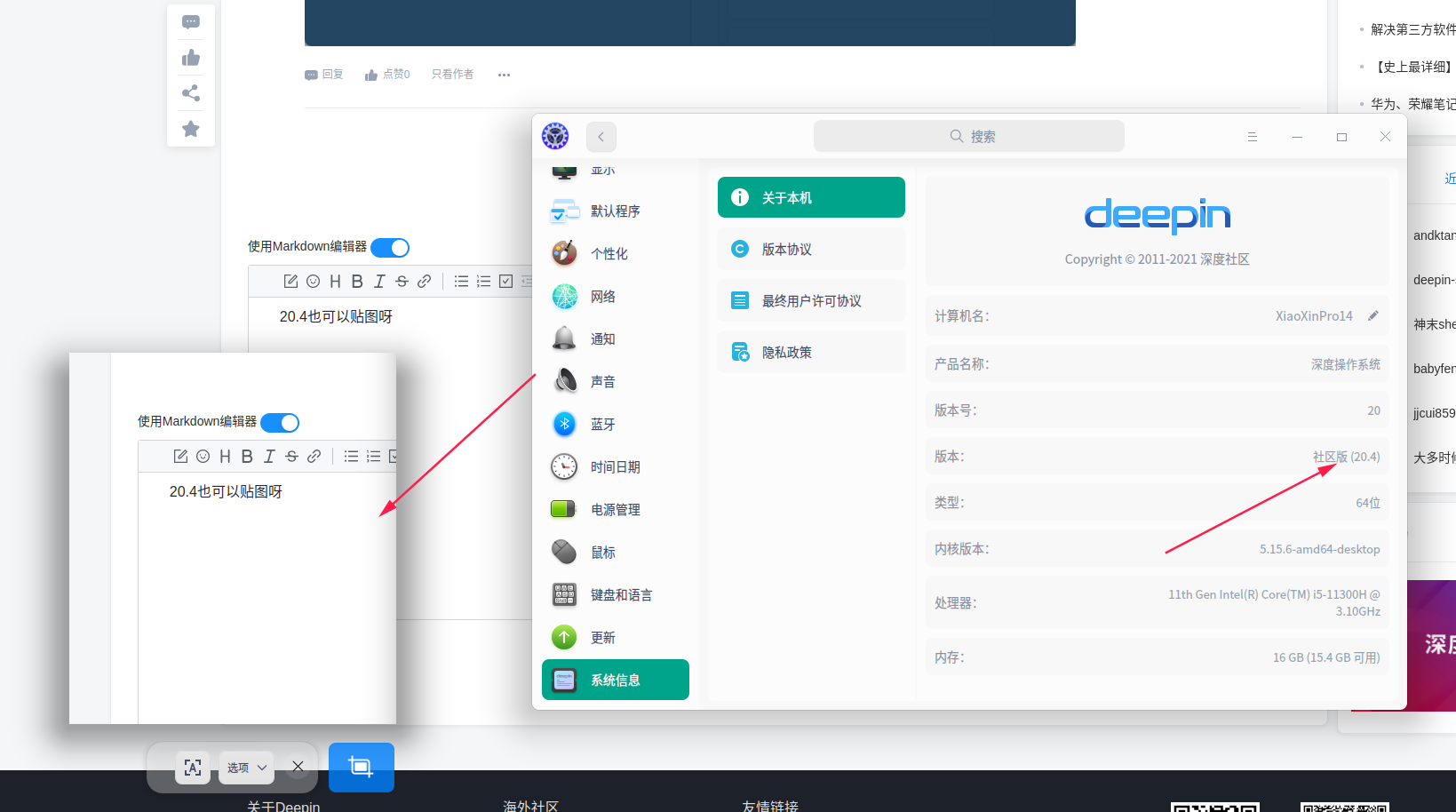Open the three-dot more menu under the post
The height and width of the screenshot is (812, 1456).
point(505,75)
